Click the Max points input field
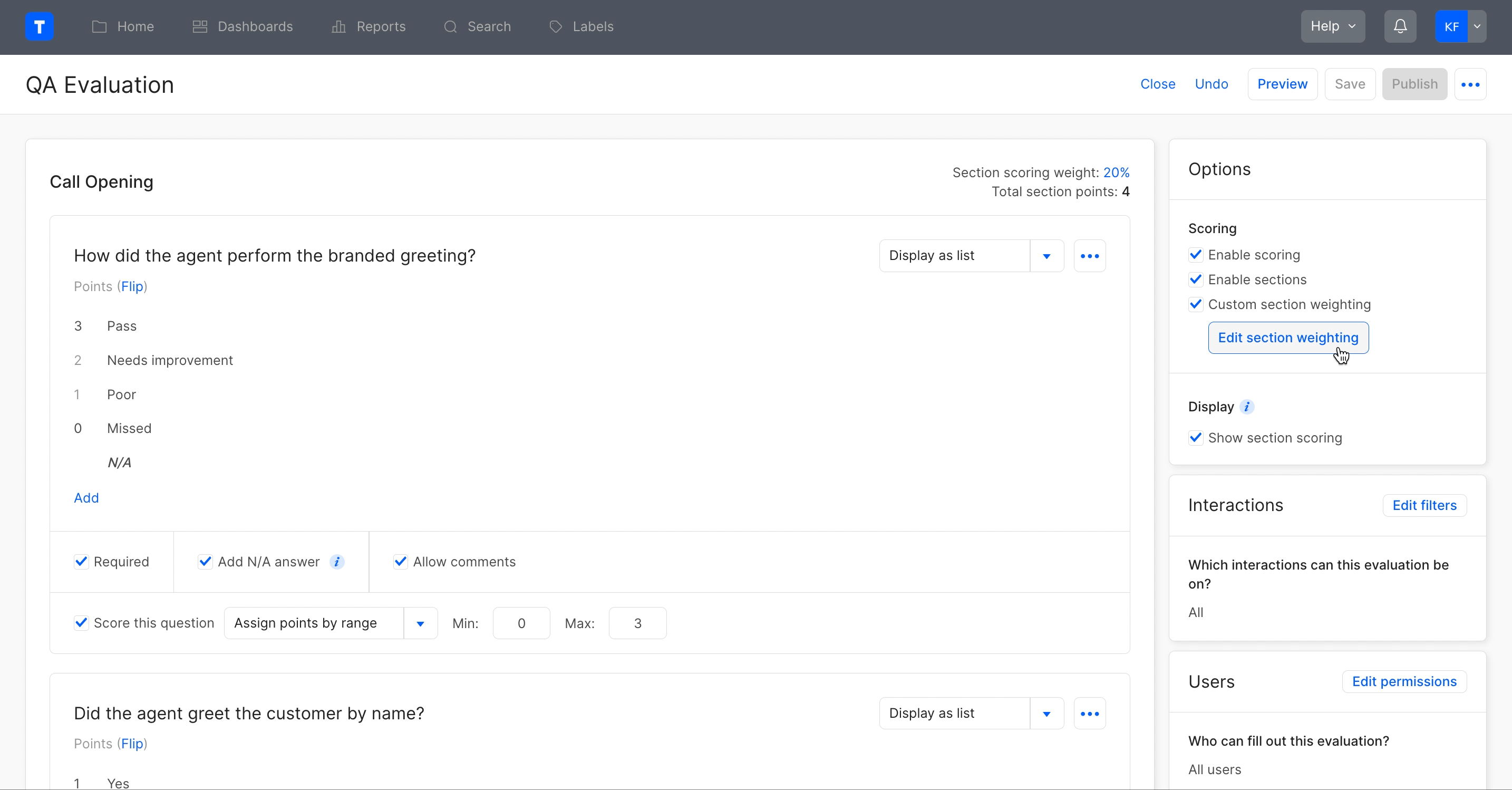 (x=637, y=624)
